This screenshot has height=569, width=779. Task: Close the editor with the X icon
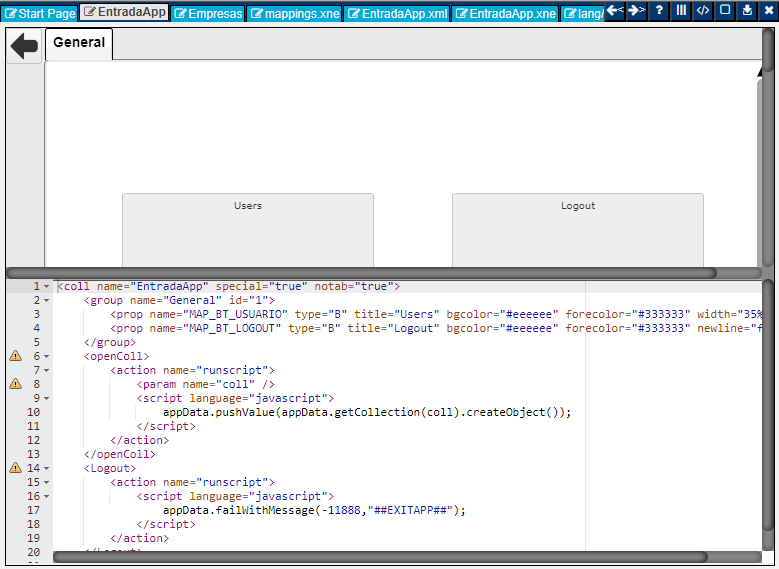[769, 10]
